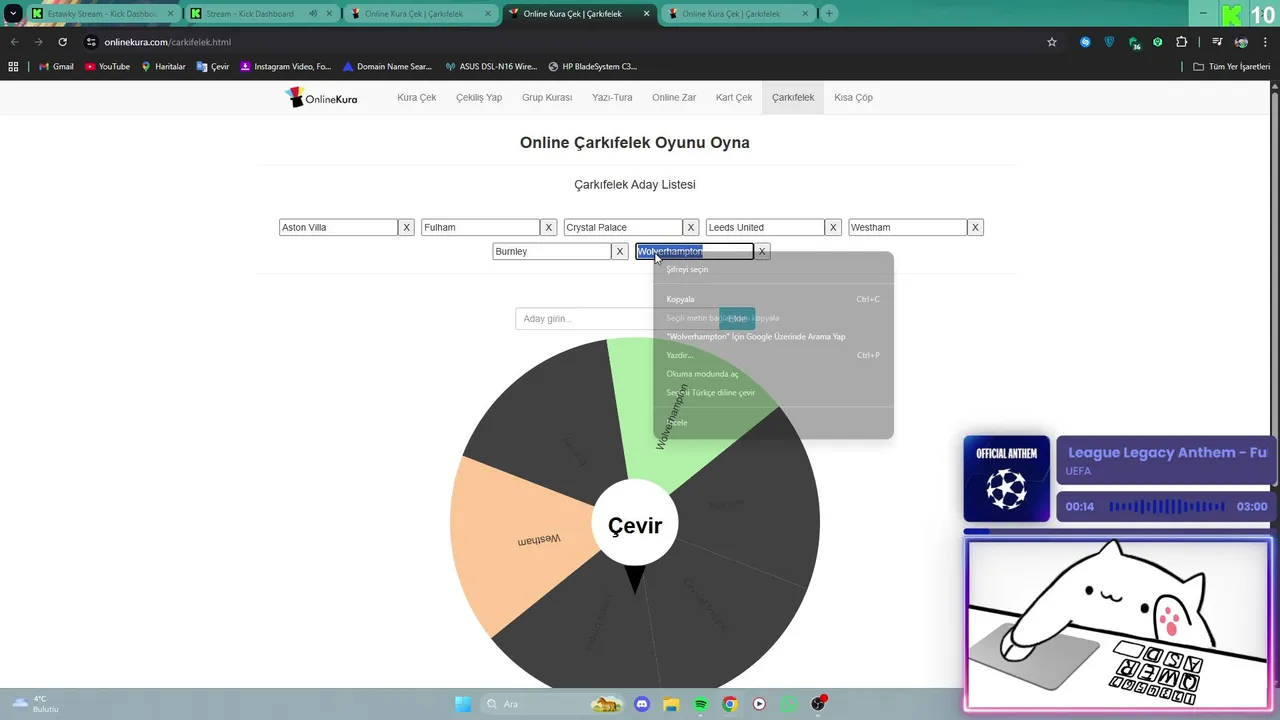Remove Wolverhampton with its X button
1280x720 pixels.
762,251
